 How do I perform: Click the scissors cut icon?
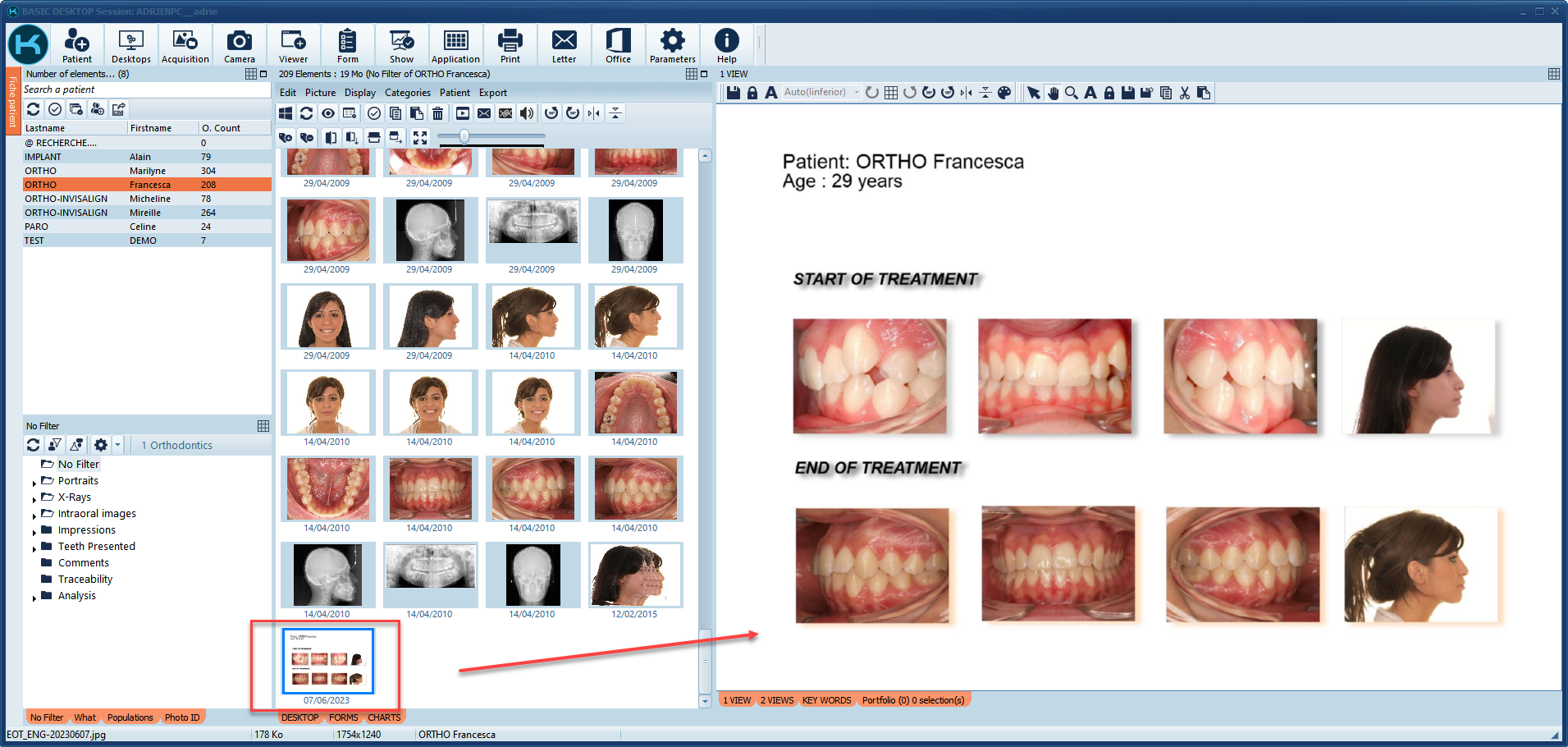(x=1185, y=93)
